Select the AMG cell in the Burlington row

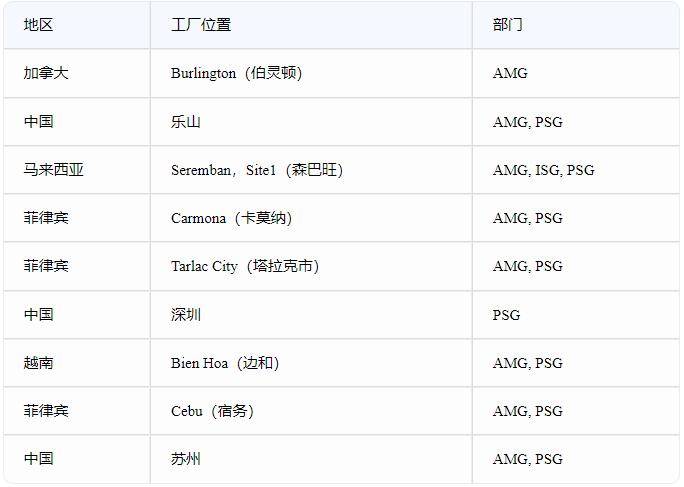click(510, 73)
